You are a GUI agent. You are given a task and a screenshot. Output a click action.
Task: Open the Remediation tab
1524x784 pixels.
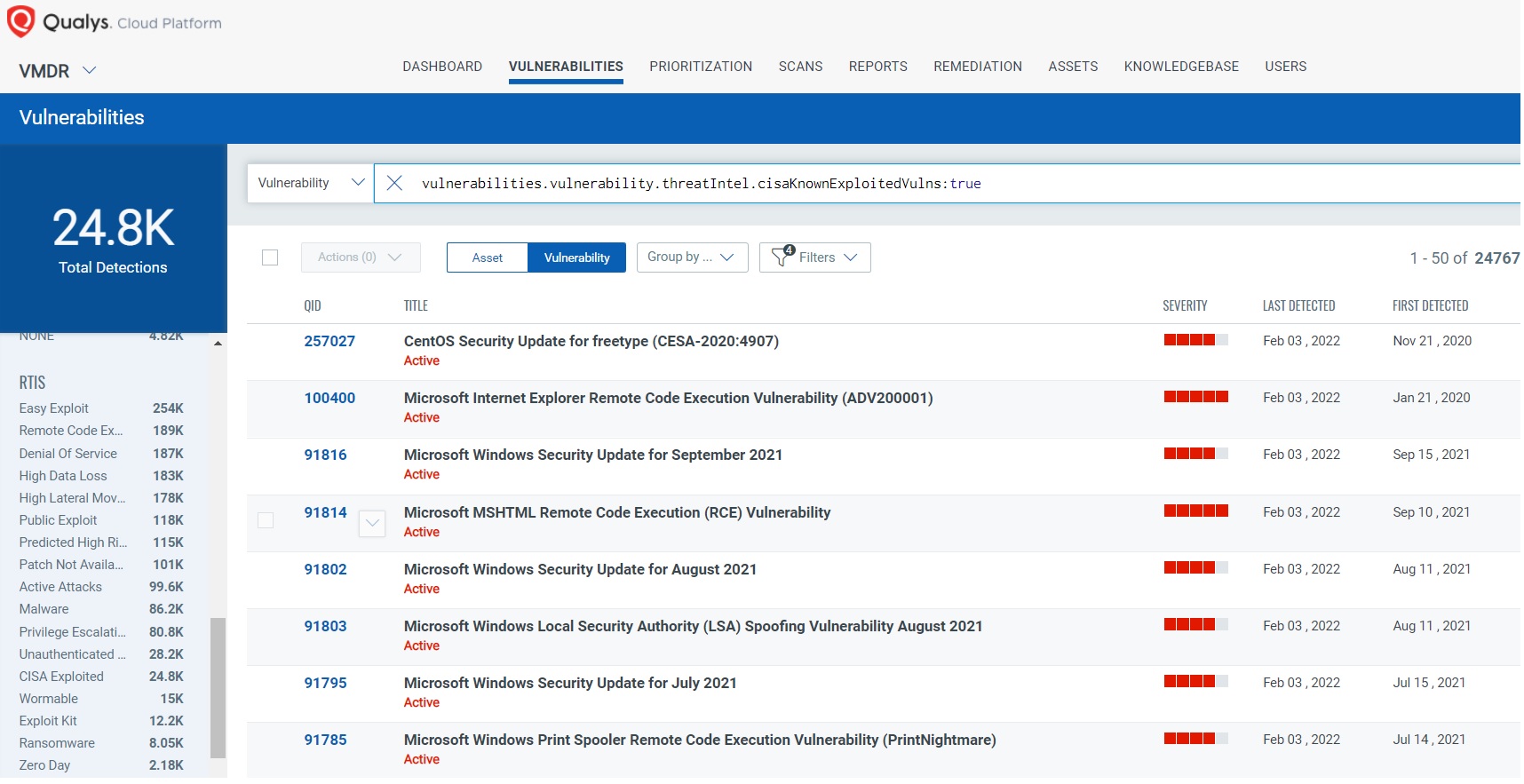point(978,67)
